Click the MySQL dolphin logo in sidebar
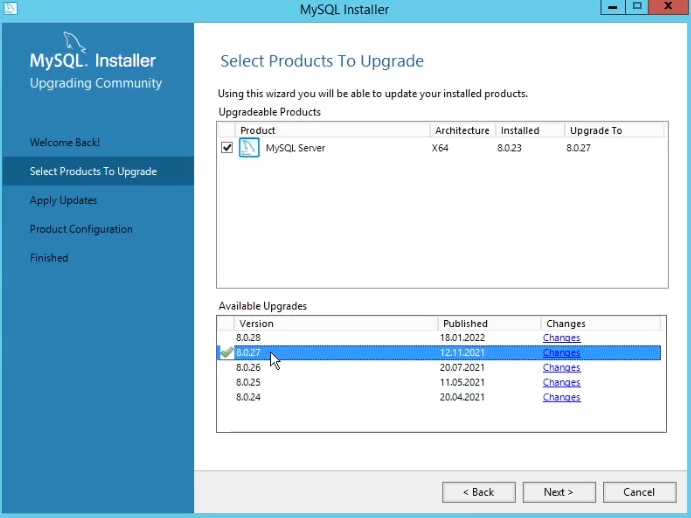Screen dimensions: 691x518 coord(74,42)
